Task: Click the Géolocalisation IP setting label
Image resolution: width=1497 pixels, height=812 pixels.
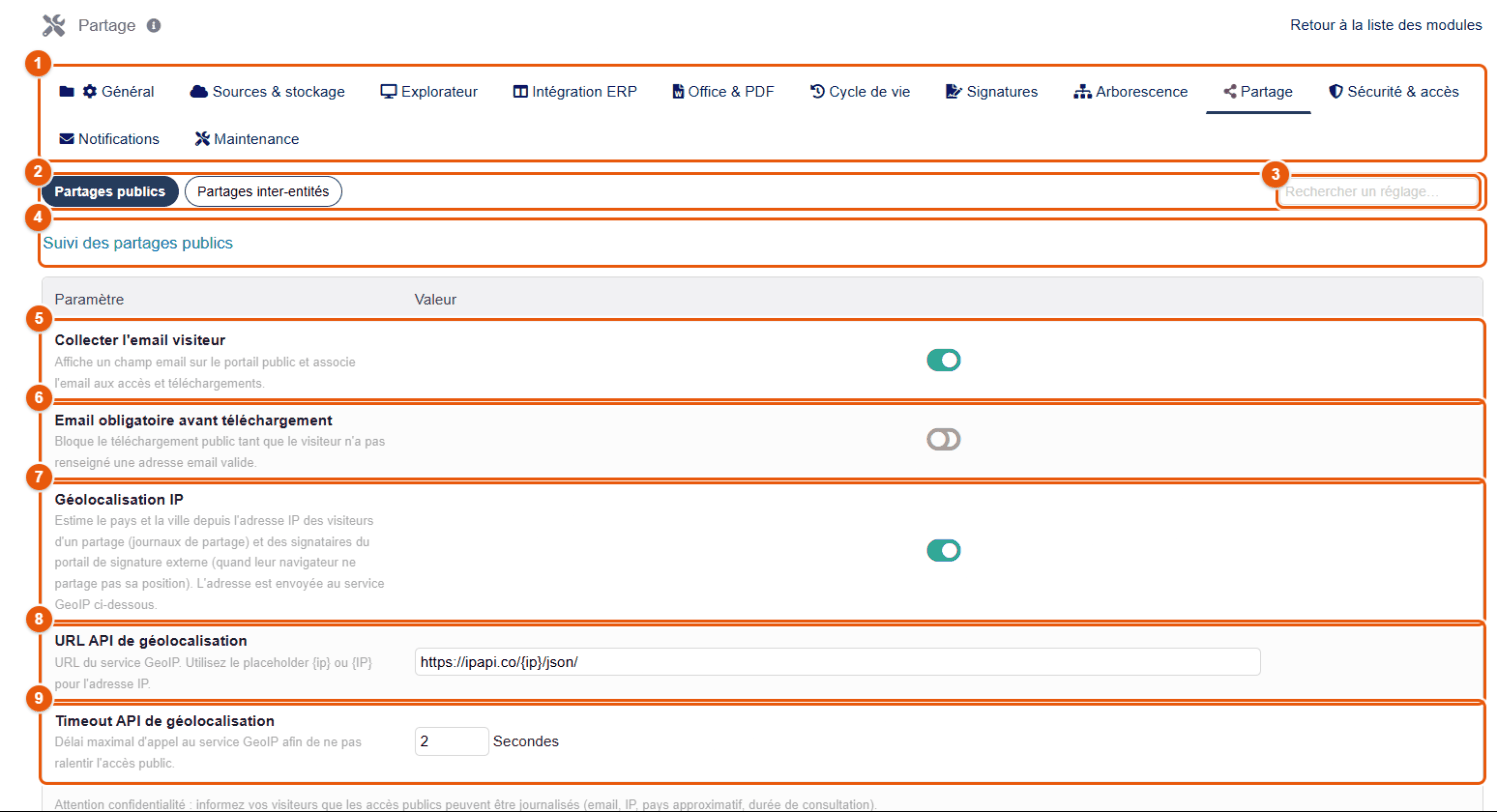Action: (119, 499)
